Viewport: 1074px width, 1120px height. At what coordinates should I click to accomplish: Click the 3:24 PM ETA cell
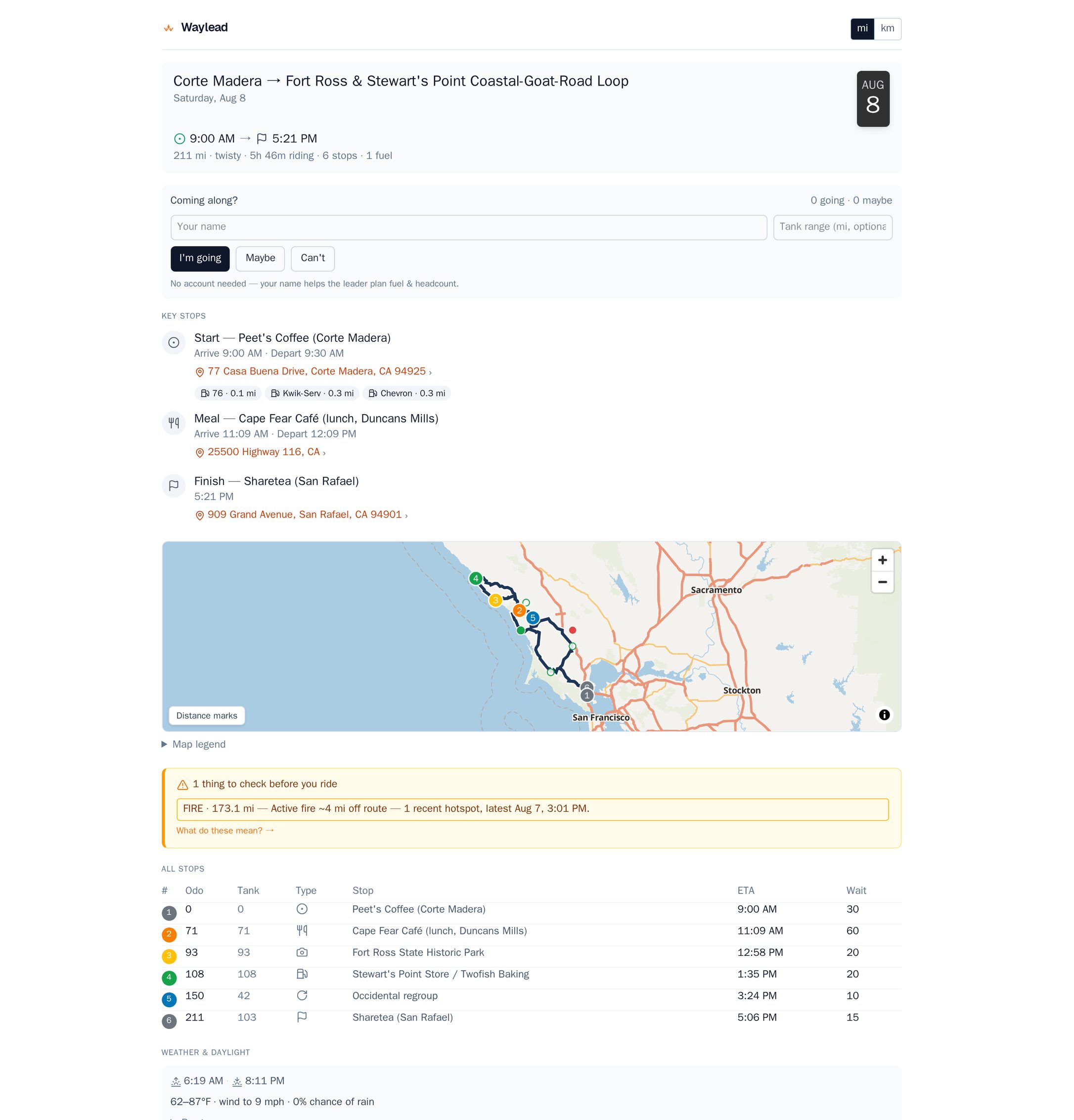click(757, 996)
